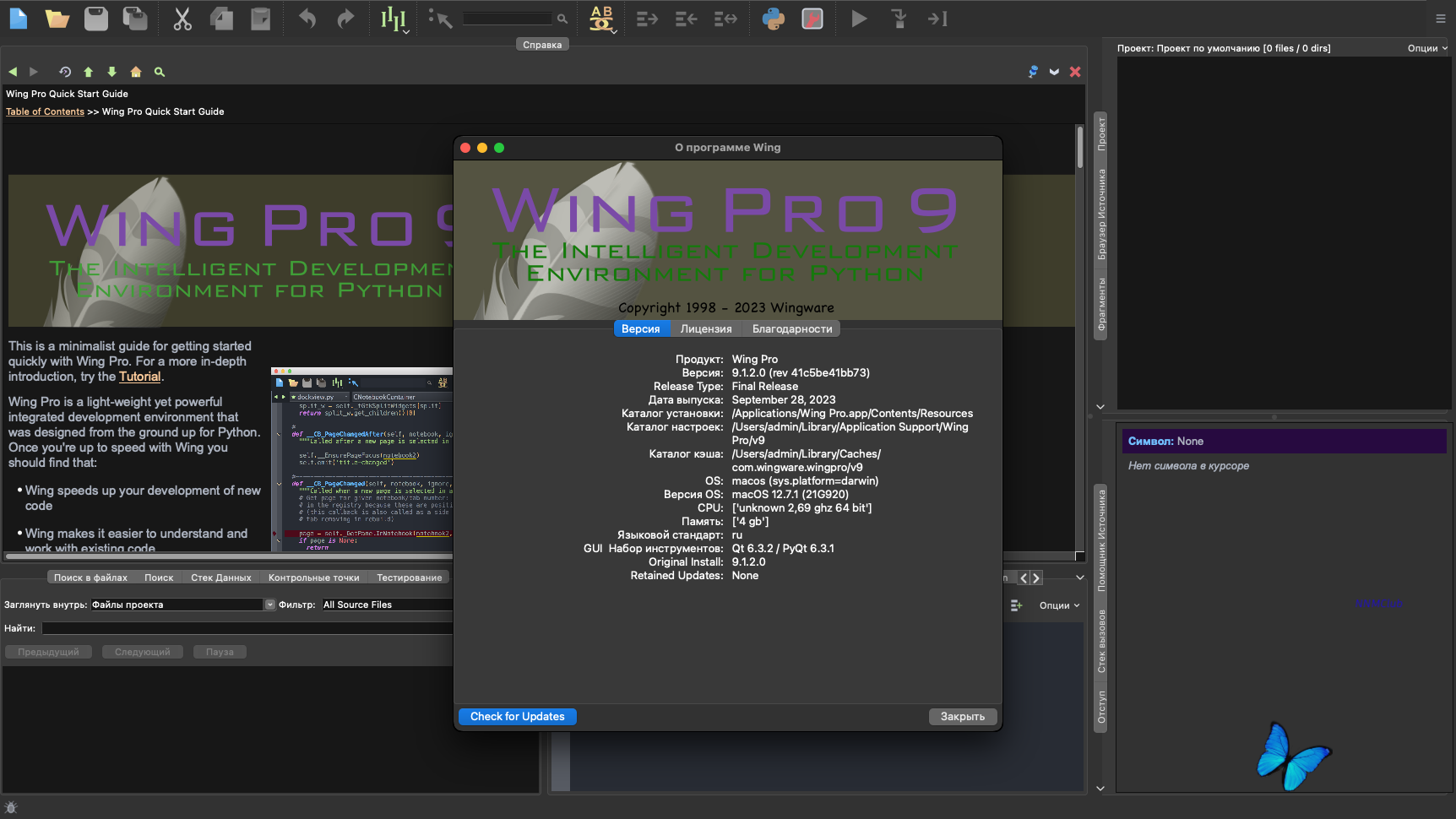Open the Поиск в файлах tab
The image size is (1456, 819).
(x=90, y=578)
